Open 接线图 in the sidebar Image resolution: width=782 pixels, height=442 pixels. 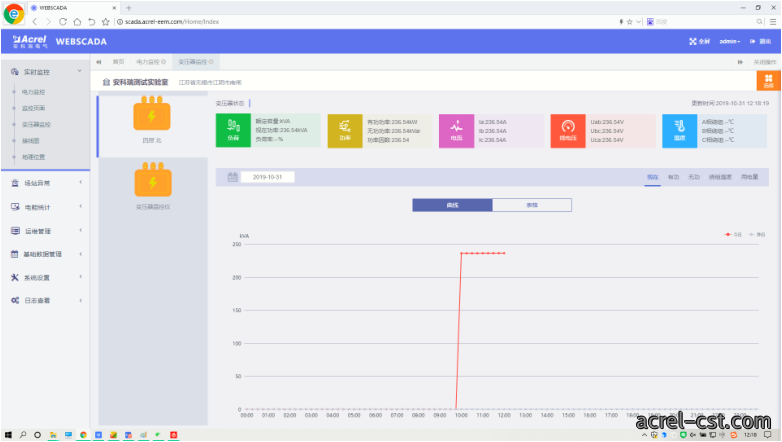pos(30,141)
